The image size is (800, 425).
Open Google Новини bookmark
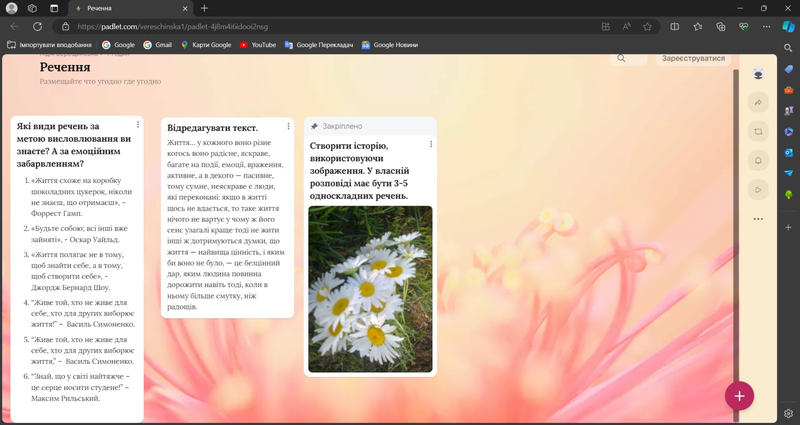pos(390,45)
